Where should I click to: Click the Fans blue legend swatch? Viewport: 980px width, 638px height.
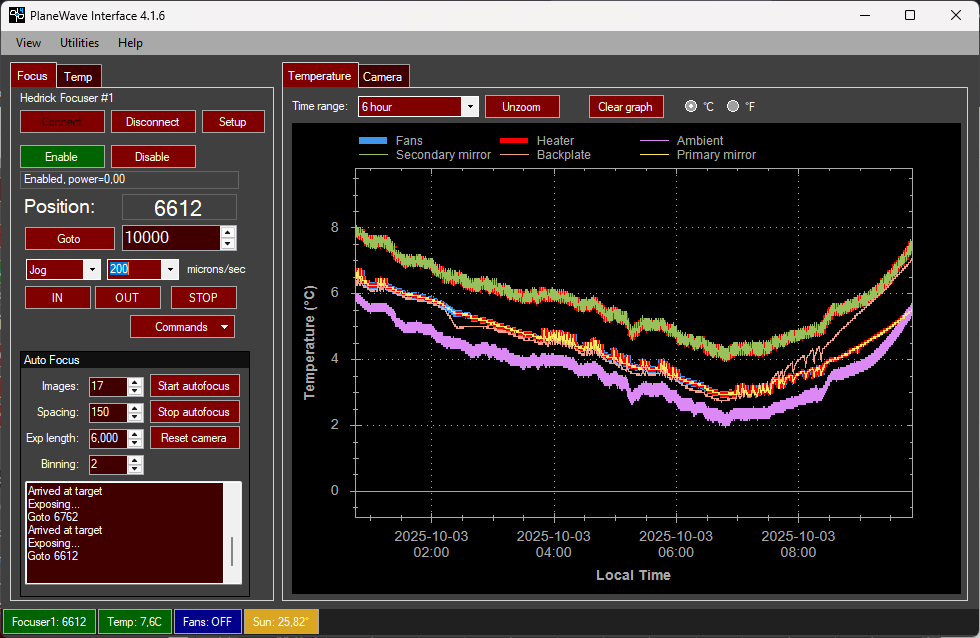tap(372, 141)
